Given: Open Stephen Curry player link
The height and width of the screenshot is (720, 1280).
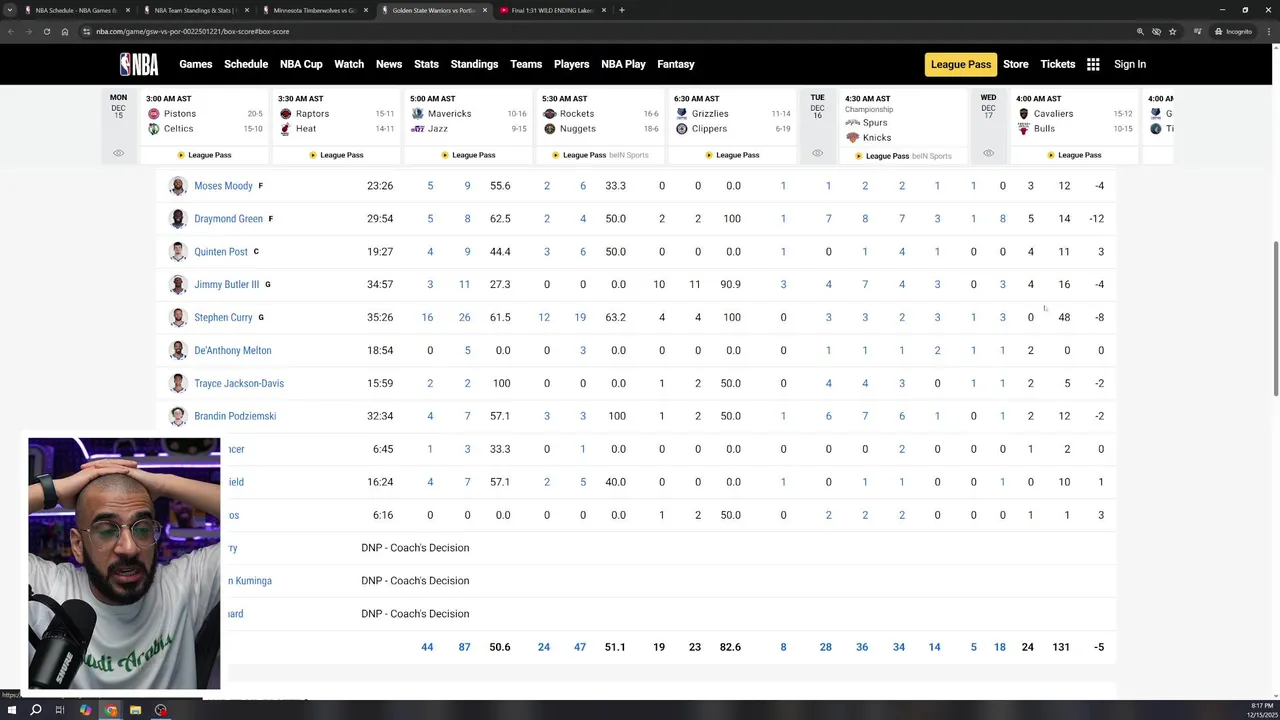Looking at the screenshot, I should coord(223,318).
